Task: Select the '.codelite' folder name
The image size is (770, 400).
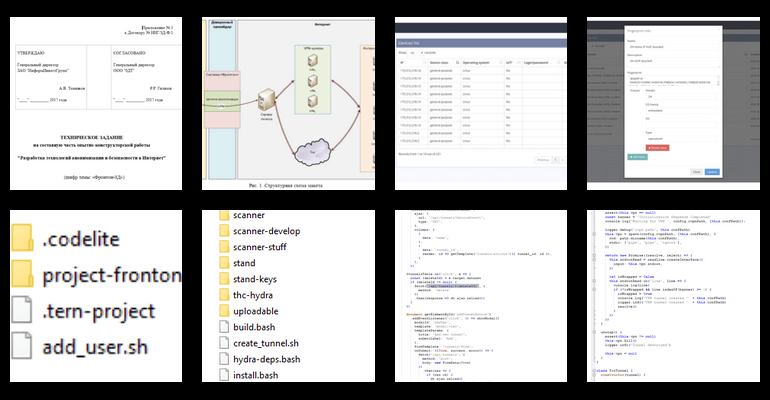Action: coord(81,239)
